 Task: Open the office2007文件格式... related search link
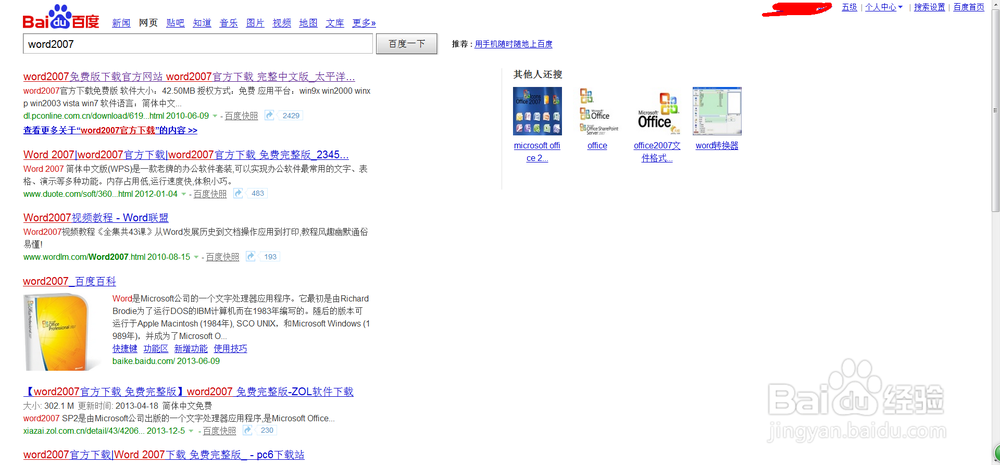pyautogui.click(x=657, y=152)
